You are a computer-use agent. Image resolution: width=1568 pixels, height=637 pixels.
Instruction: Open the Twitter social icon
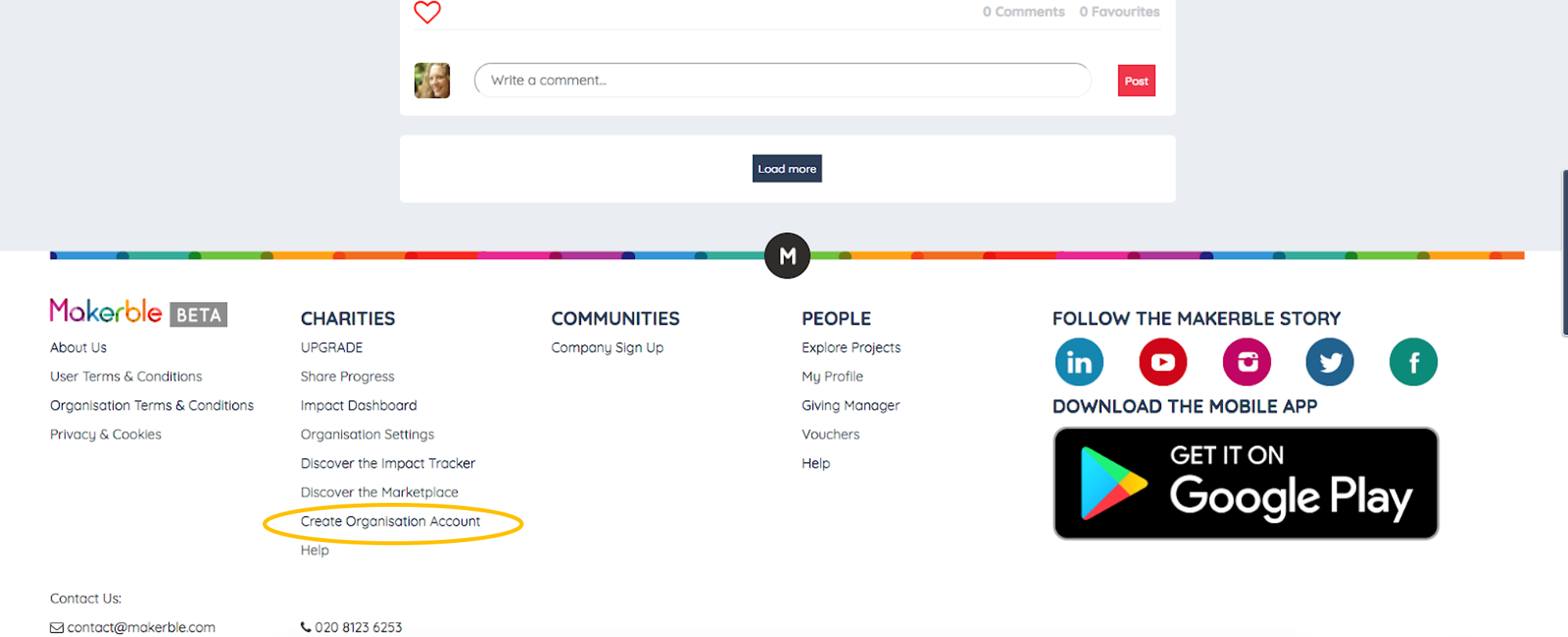coord(1330,362)
